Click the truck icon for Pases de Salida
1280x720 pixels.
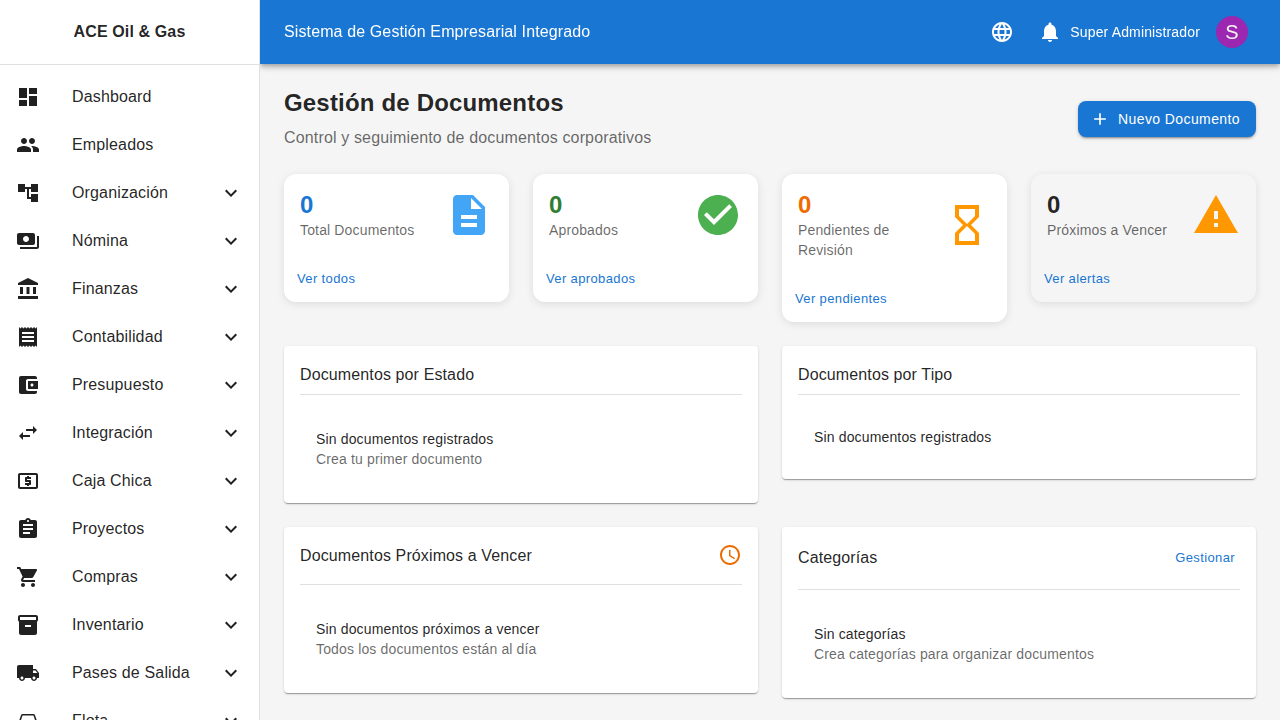28,672
